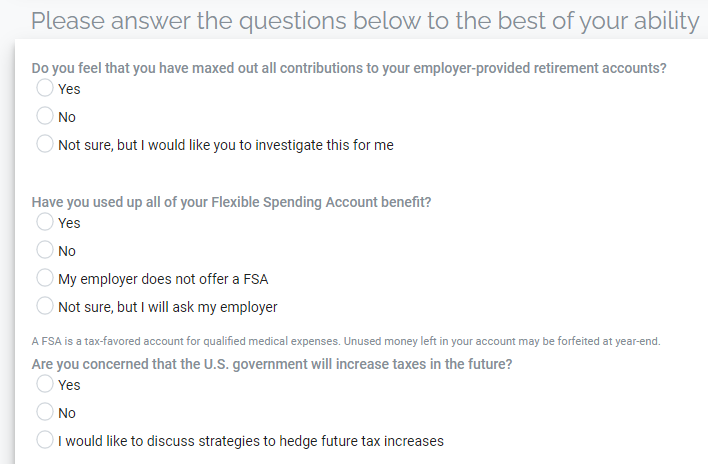Select Yes for maxed out retirement contributions

click(x=45, y=88)
